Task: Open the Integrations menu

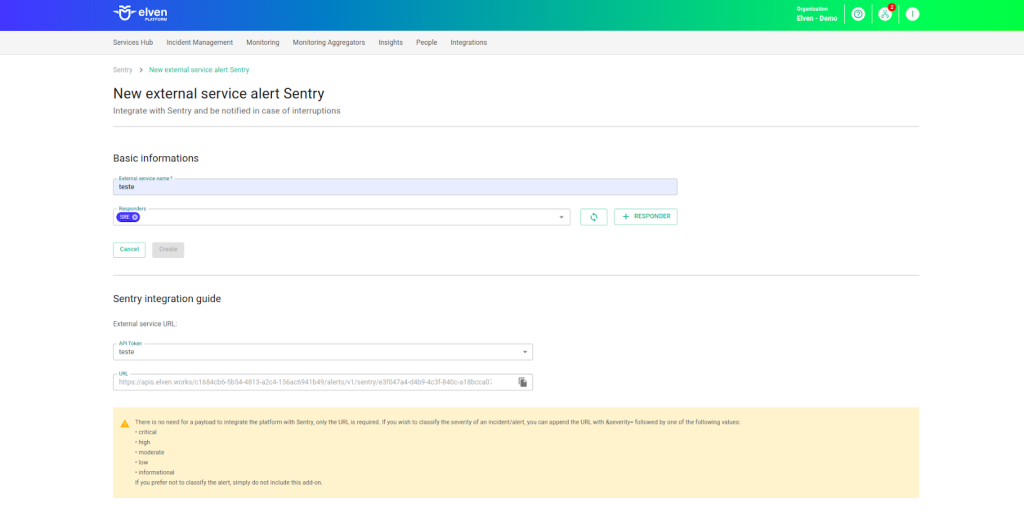Action: (468, 43)
